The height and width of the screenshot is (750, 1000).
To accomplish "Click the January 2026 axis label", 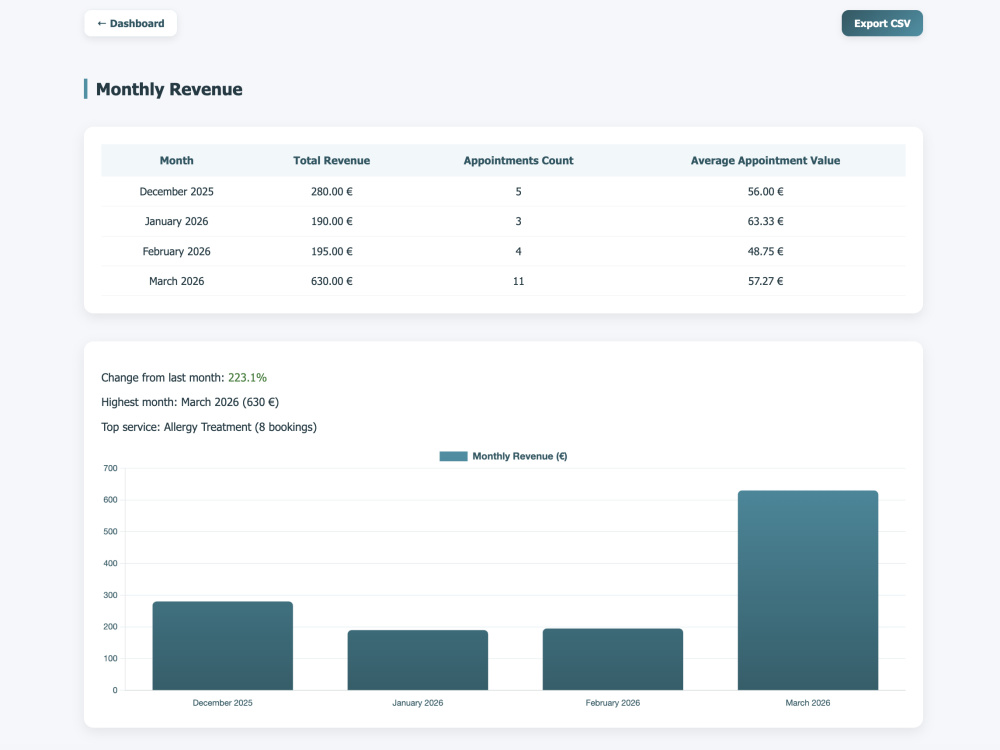I will (x=418, y=703).
